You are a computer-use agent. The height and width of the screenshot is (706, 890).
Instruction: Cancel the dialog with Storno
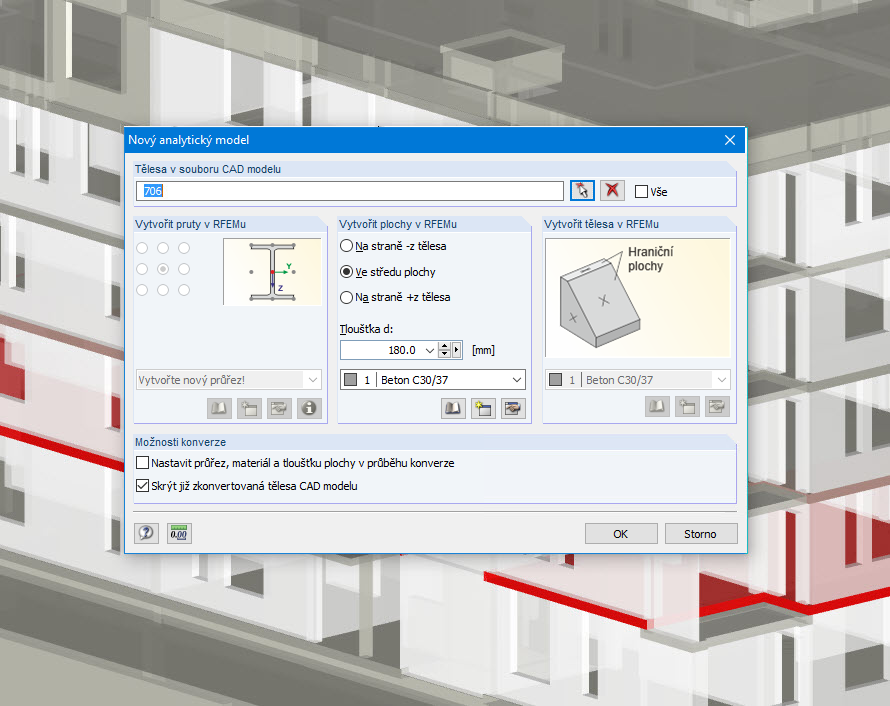(x=700, y=533)
